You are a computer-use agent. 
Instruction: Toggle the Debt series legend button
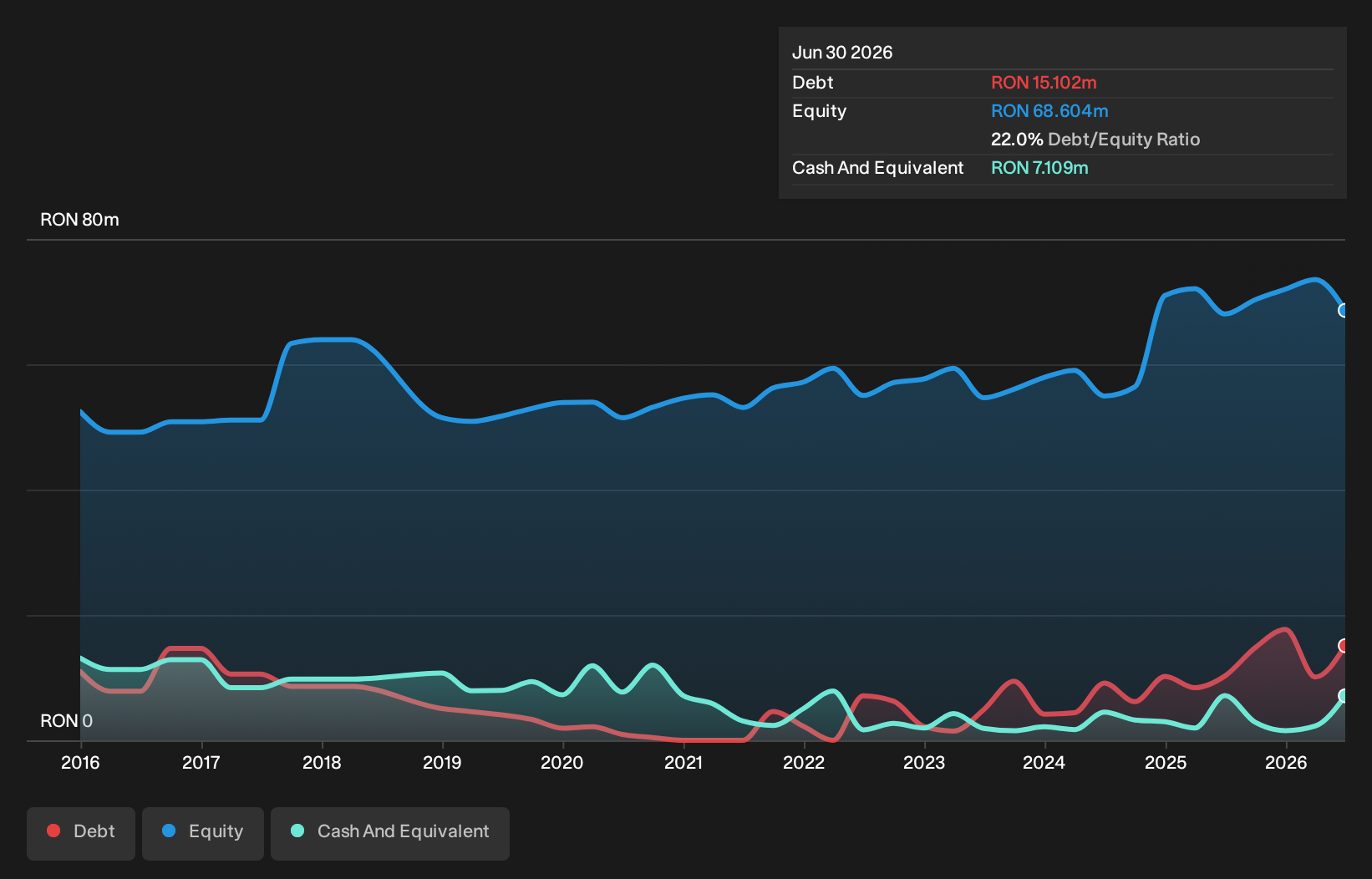[81, 833]
